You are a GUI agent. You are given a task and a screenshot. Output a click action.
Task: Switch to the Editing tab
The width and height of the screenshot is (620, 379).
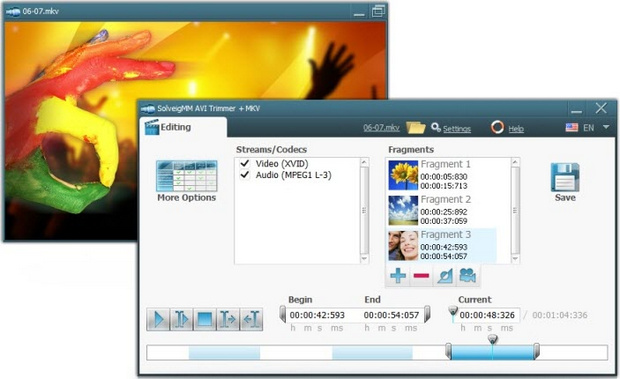pos(183,127)
